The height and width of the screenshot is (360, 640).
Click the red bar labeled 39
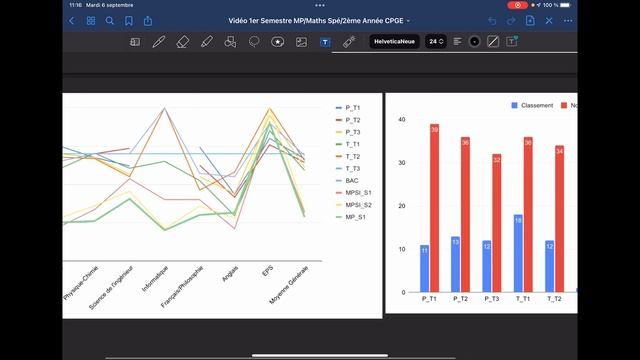click(x=434, y=208)
